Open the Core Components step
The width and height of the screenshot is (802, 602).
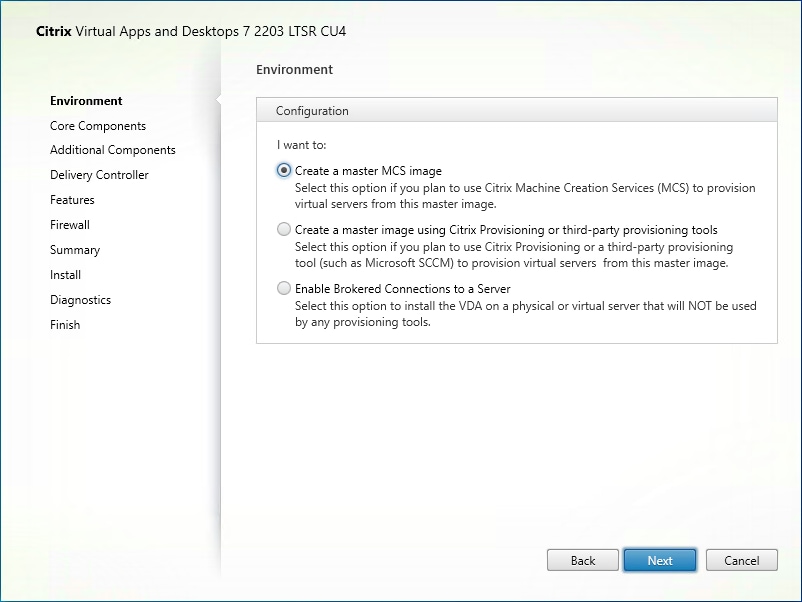click(x=98, y=125)
